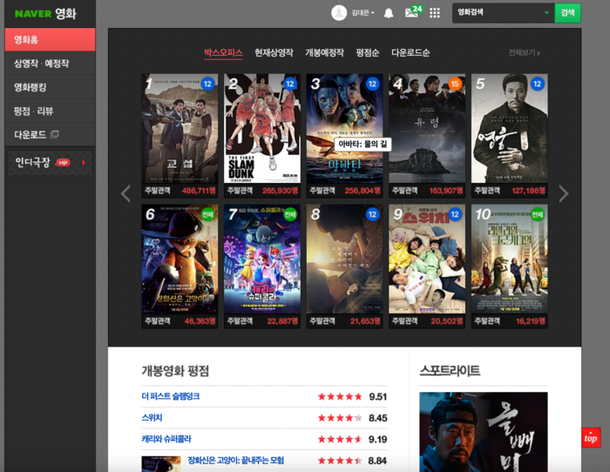Open 다운로드 in the sidebar menu

coord(36,133)
